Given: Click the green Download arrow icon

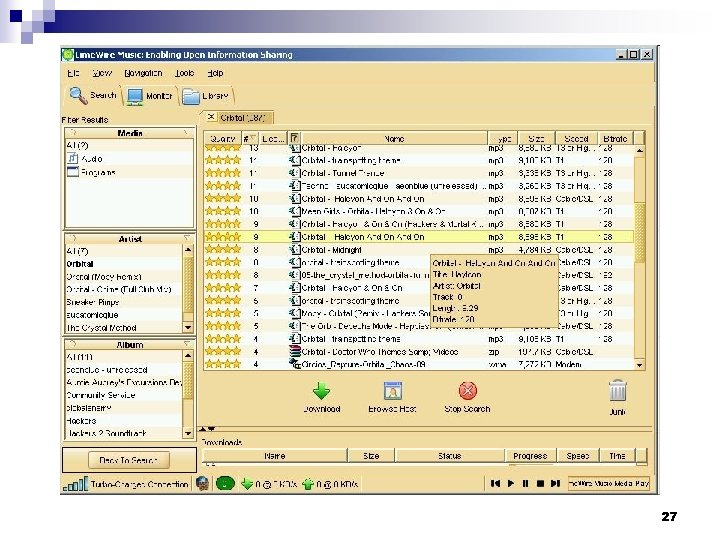Looking at the screenshot, I should [321, 391].
